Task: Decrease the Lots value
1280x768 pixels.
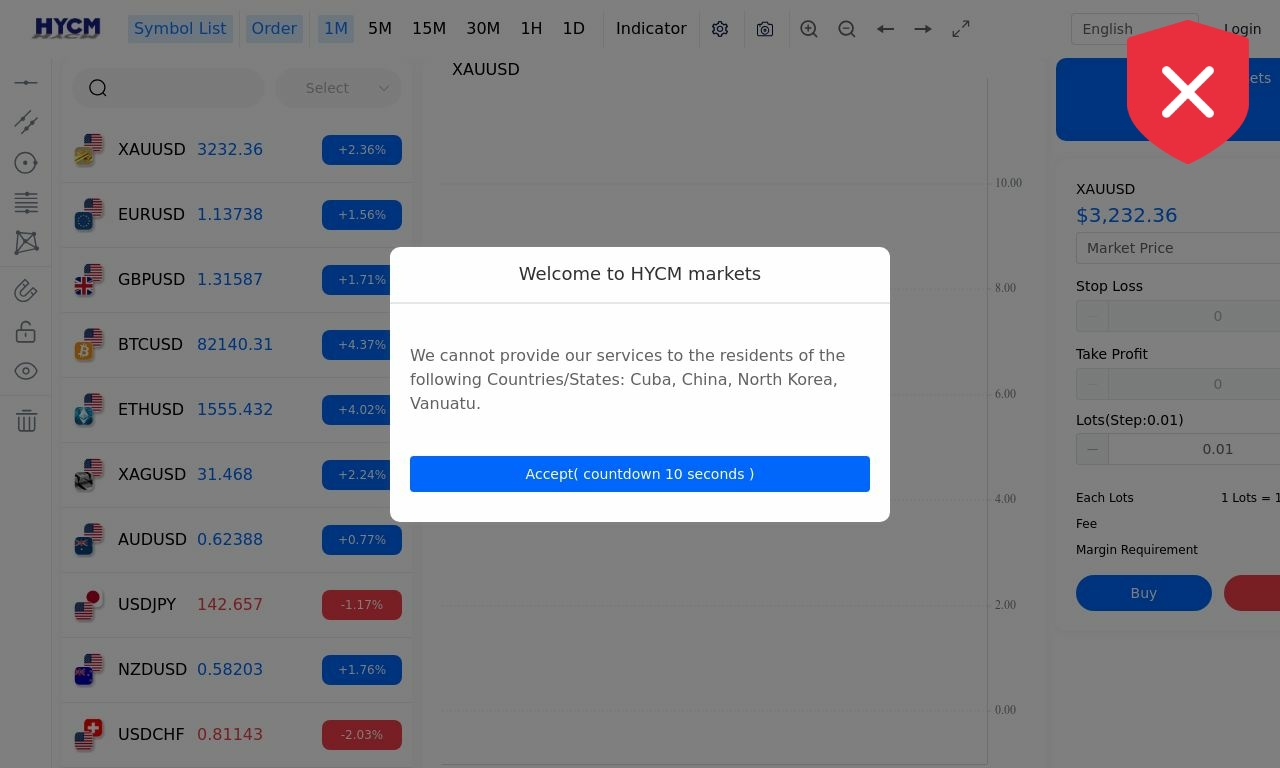Action: pyautogui.click(x=1092, y=449)
